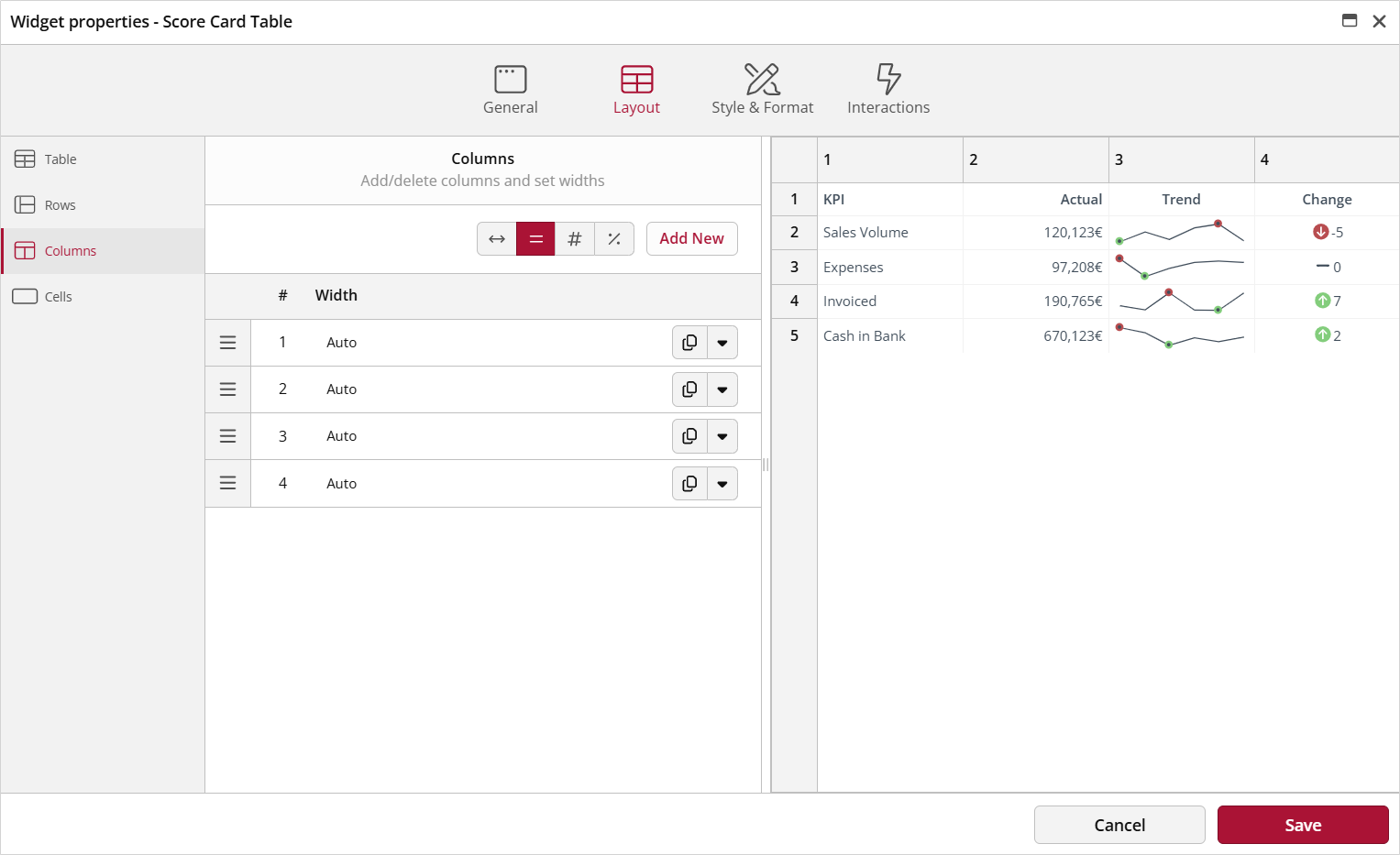Select Rows in the layout sidebar
The image size is (1400, 855).
(x=103, y=205)
